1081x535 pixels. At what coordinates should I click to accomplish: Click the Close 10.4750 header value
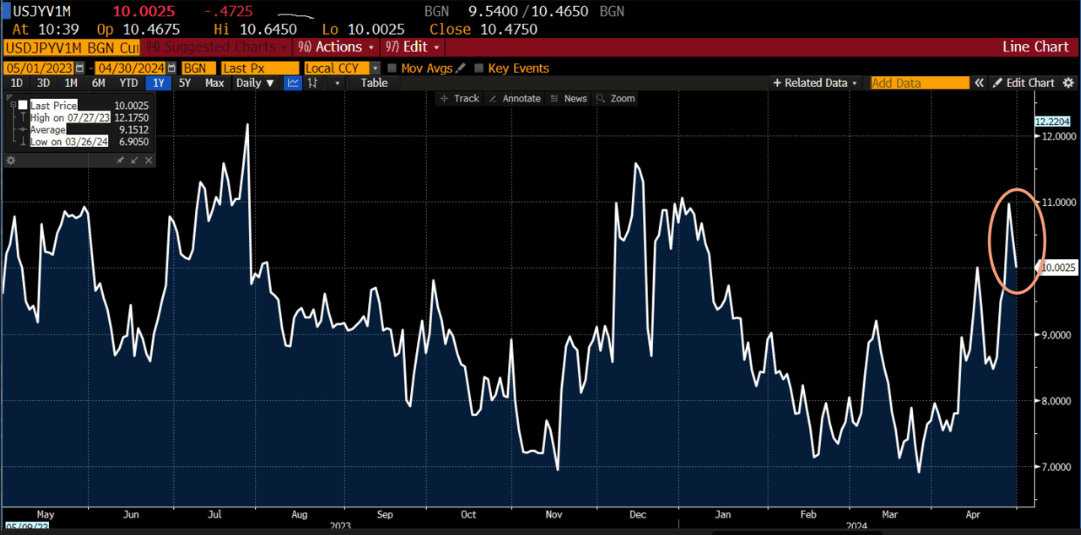[x=482, y=30]
